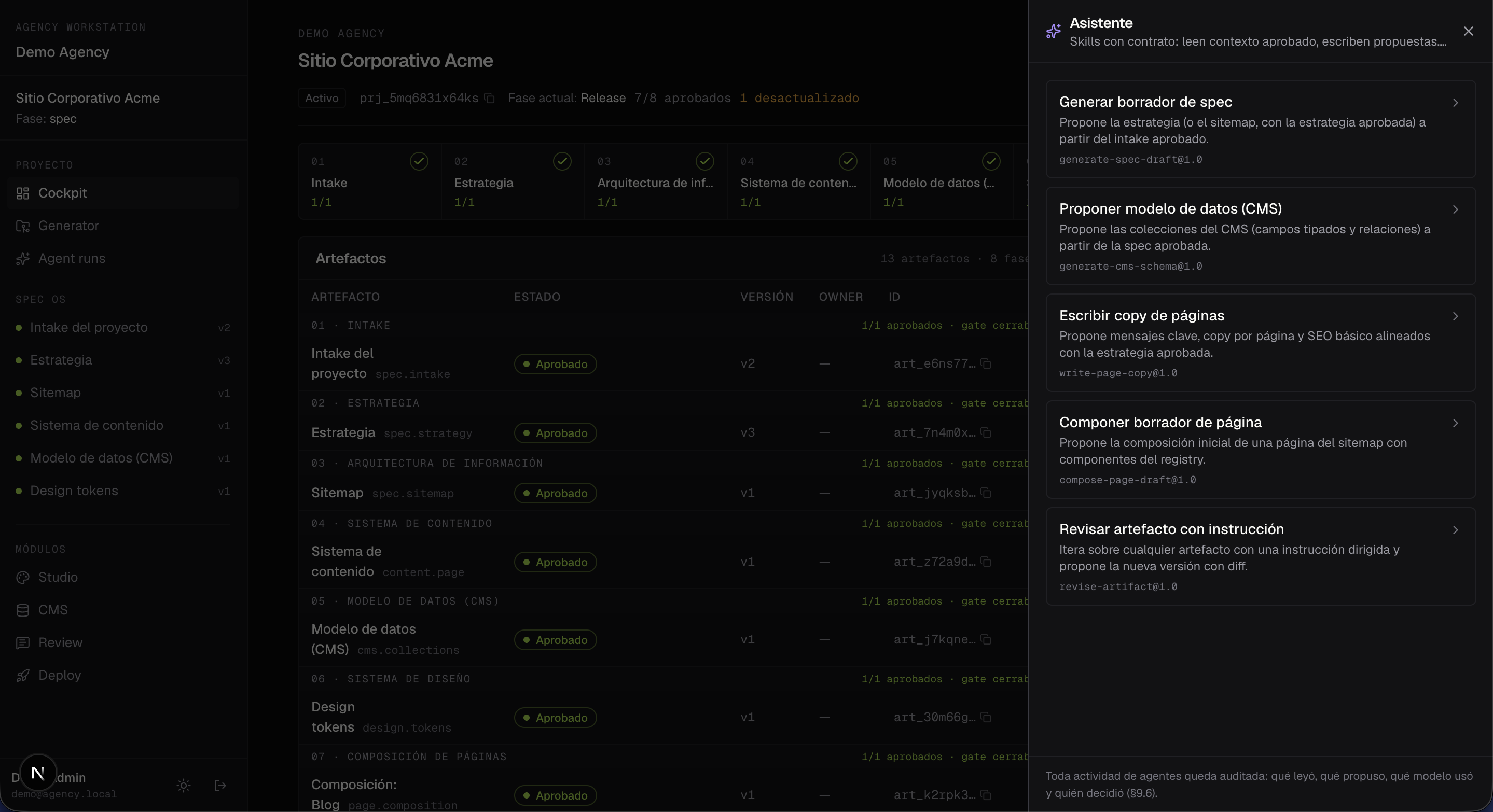The height and width of the screenshot is (812, 1493).
Task: Open Revisar artefacto con instrucción skill
Action: coord(1261,556)
